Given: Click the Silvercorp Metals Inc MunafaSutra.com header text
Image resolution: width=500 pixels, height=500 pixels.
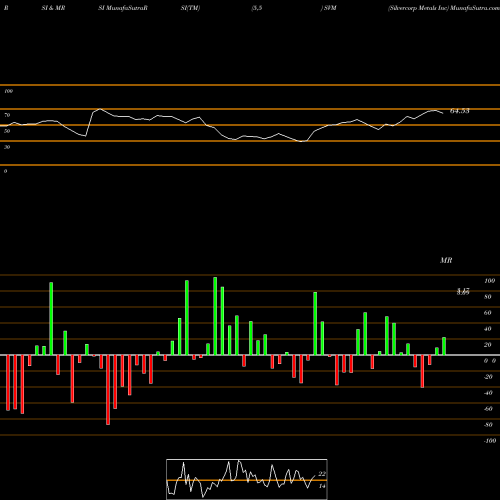Looking at the screenshot, I should [x=444, y=8].
